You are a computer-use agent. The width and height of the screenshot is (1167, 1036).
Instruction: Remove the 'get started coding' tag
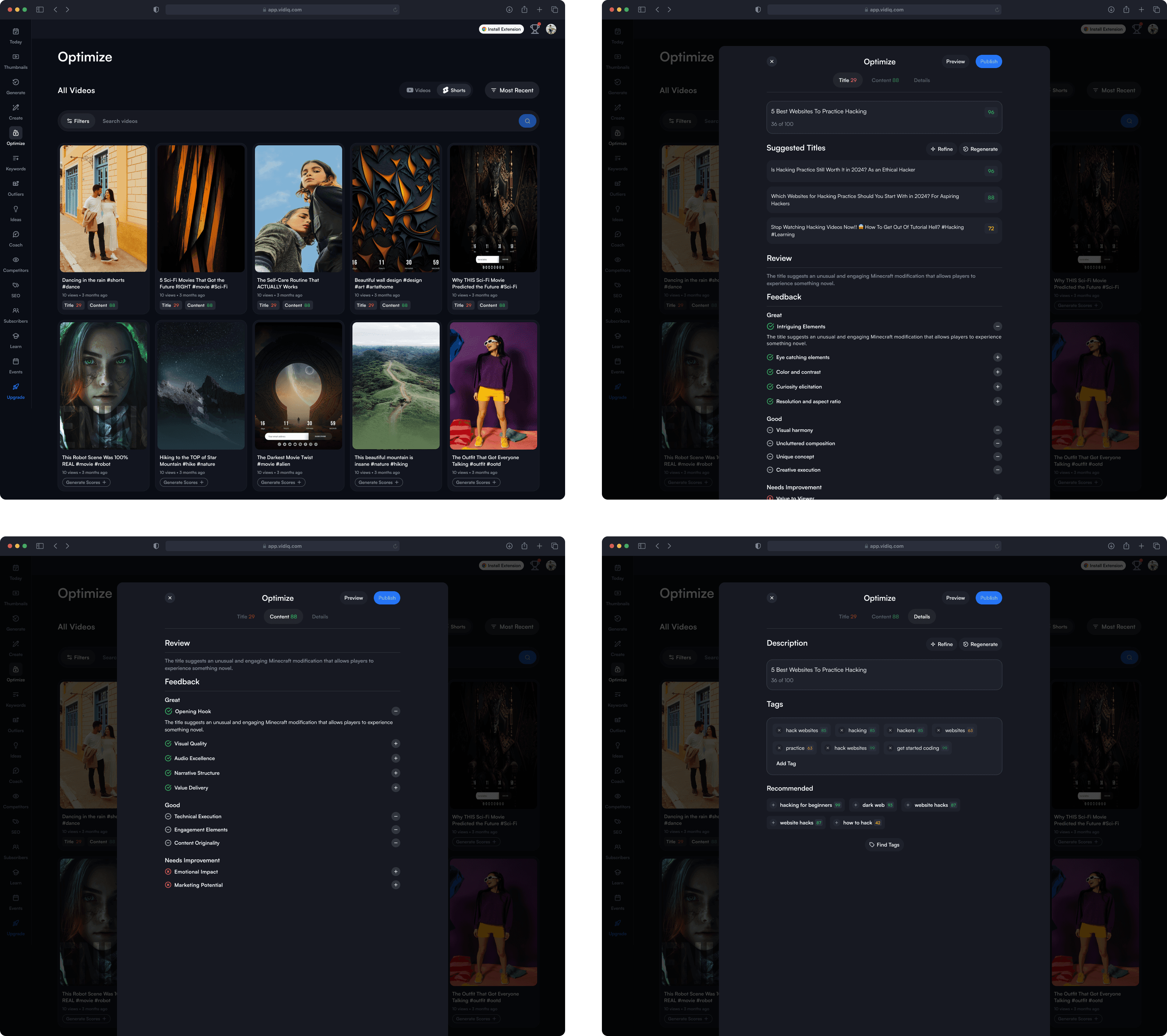[890, 748]
